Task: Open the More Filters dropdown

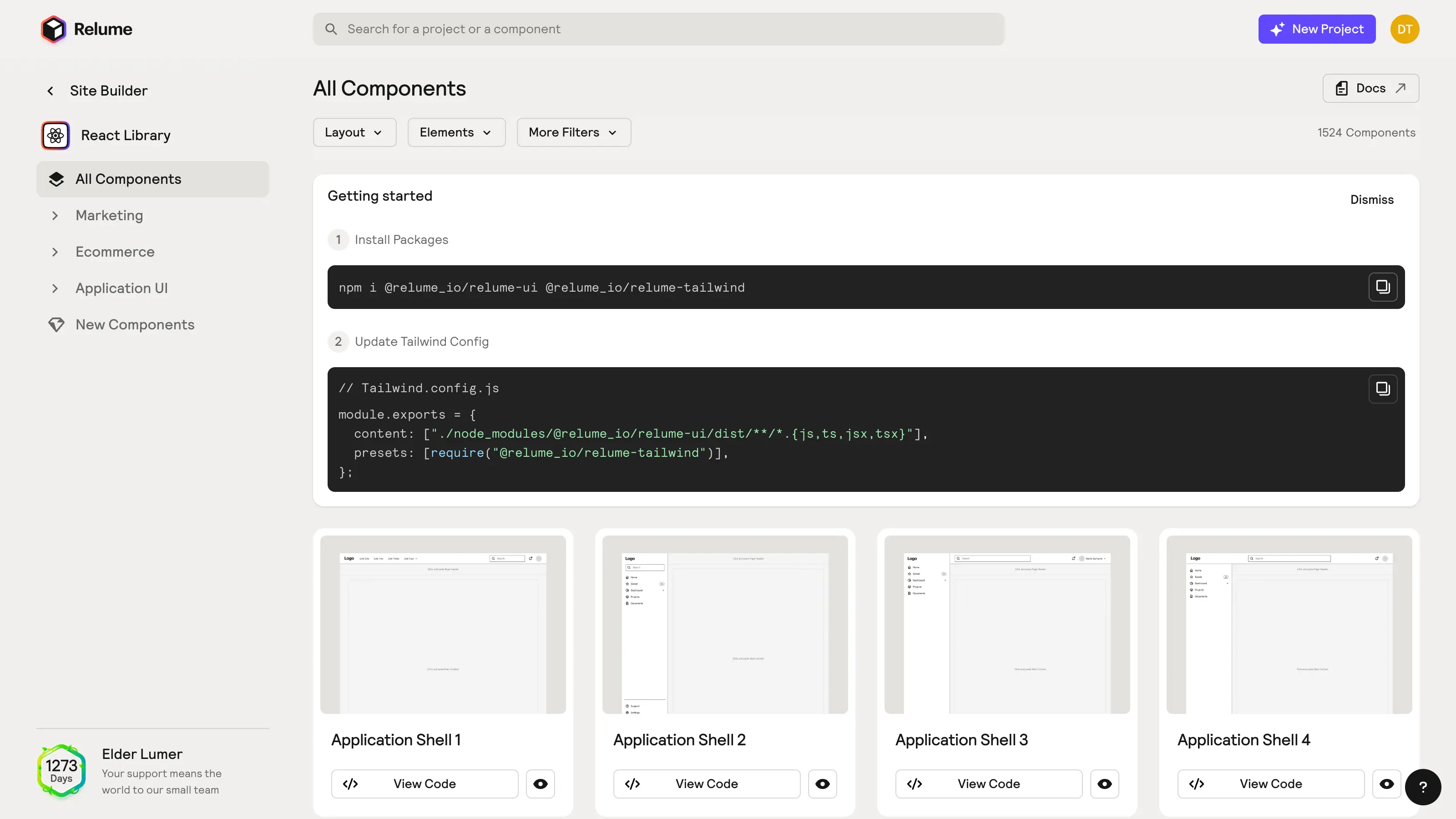Action: click(x=574, y=132)
